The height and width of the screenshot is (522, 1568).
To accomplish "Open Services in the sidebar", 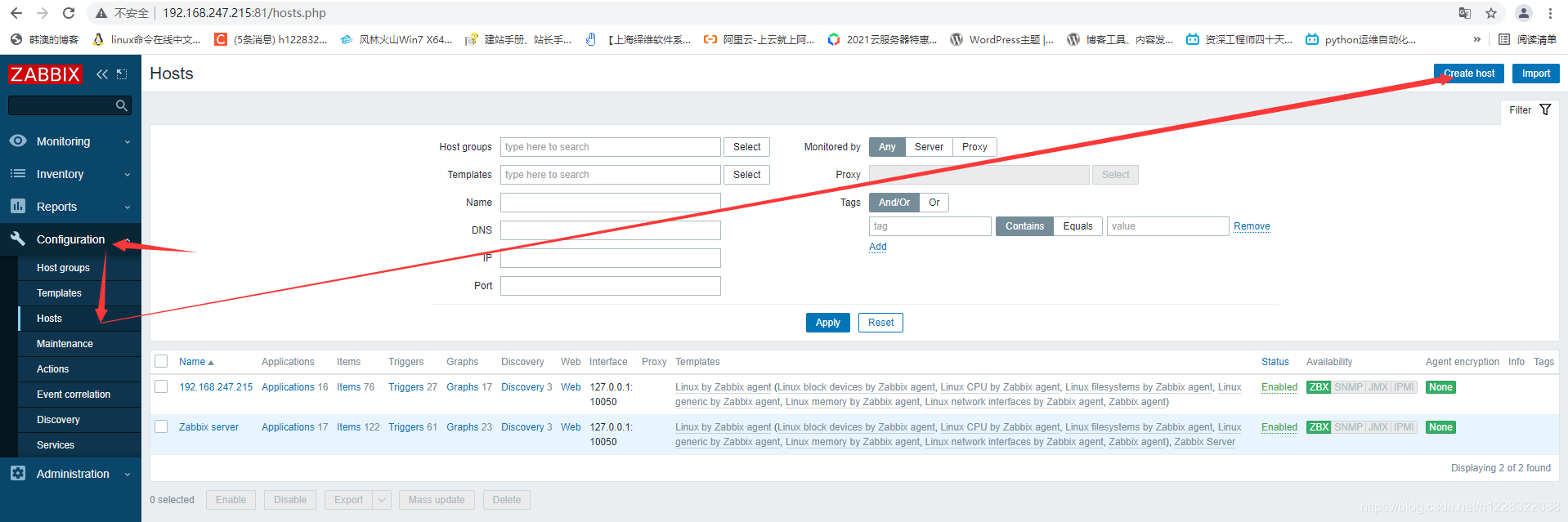I will point(56,445).
